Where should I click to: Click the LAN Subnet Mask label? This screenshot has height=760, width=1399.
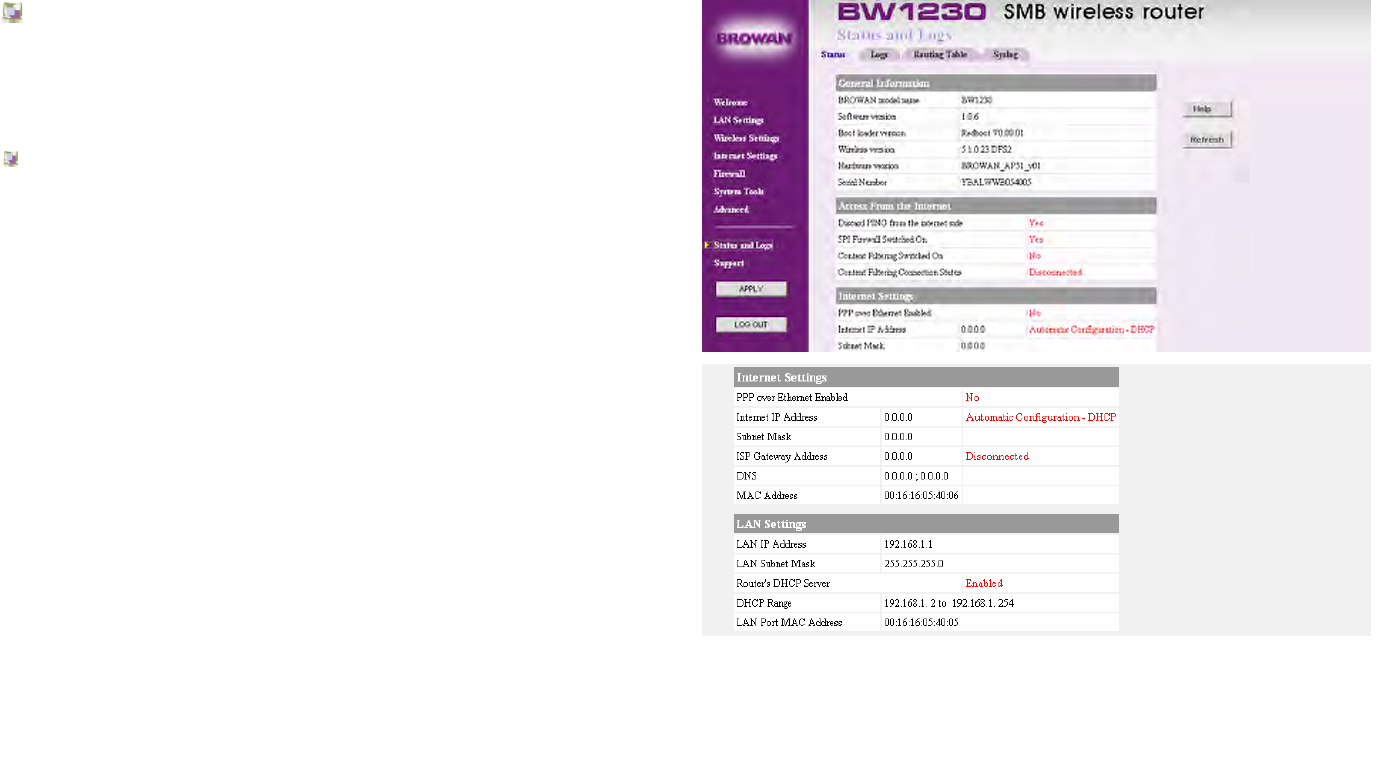[776, 564]
